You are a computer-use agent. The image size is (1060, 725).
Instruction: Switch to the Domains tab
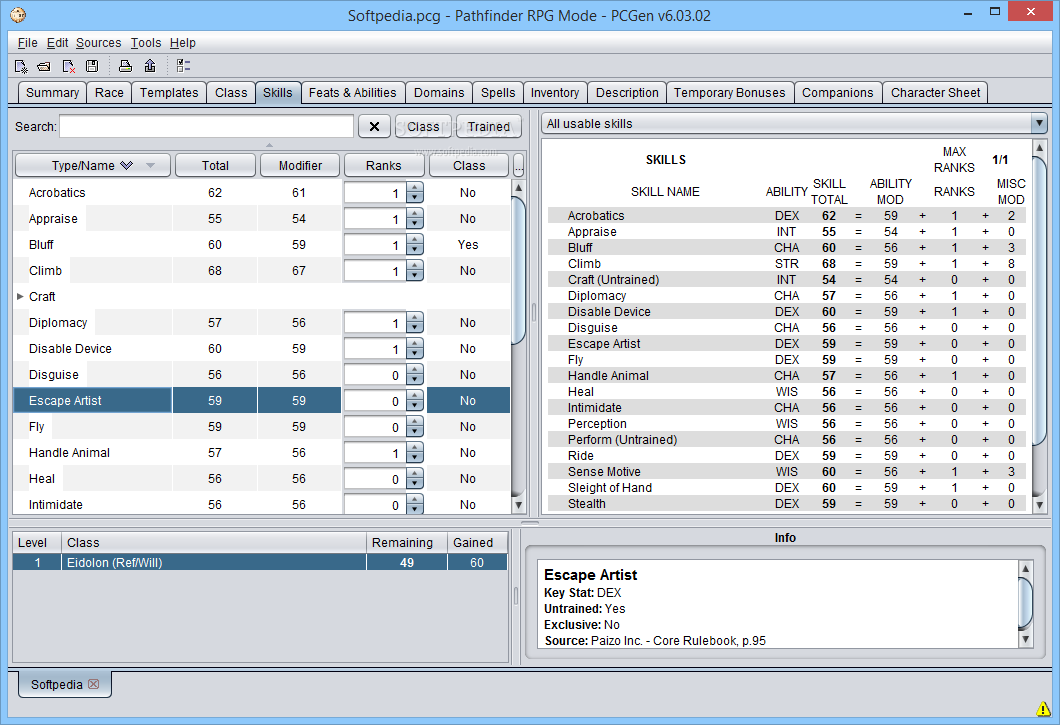tap(439, 93)
